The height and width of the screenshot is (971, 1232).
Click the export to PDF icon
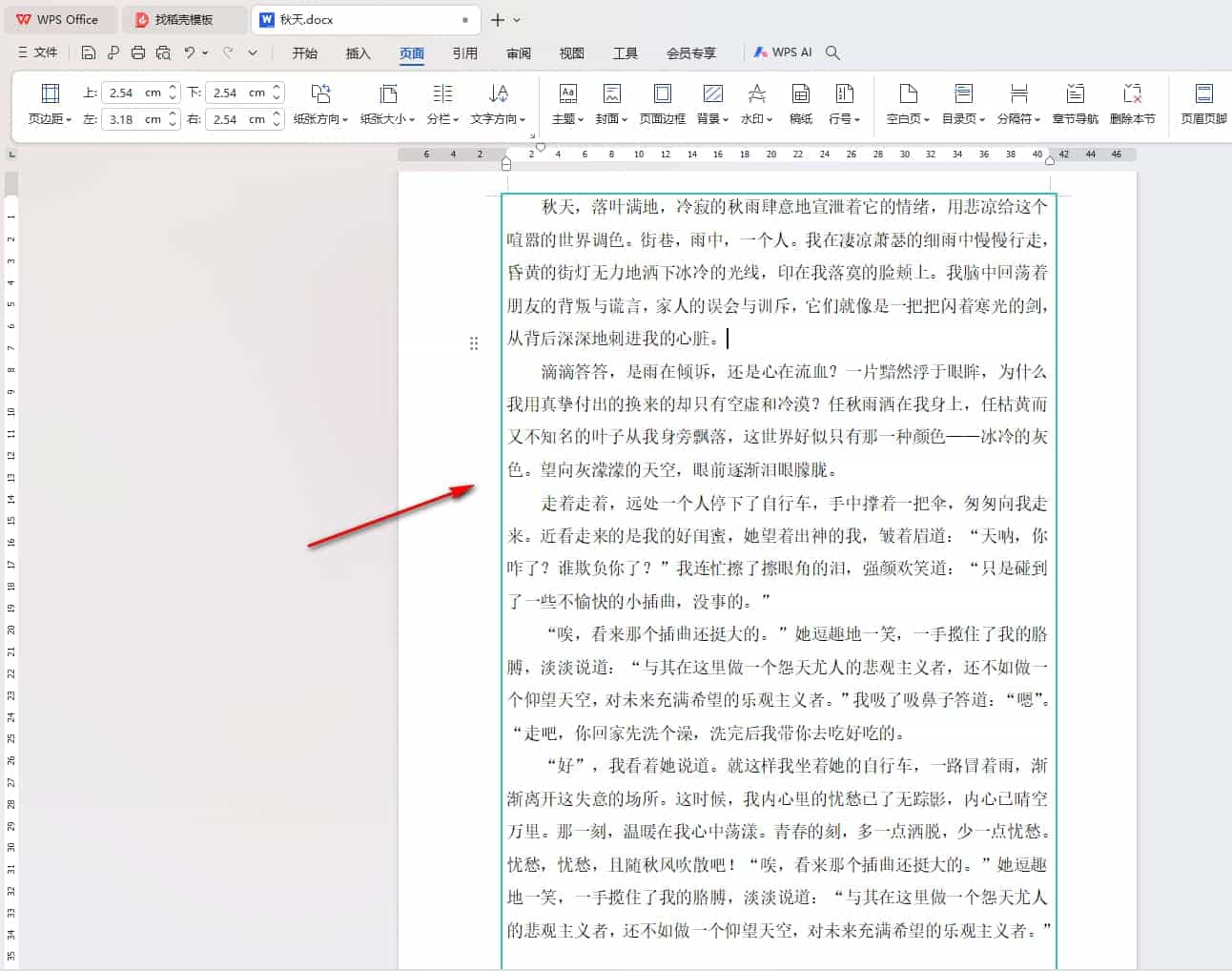click(x=113, y=52)
